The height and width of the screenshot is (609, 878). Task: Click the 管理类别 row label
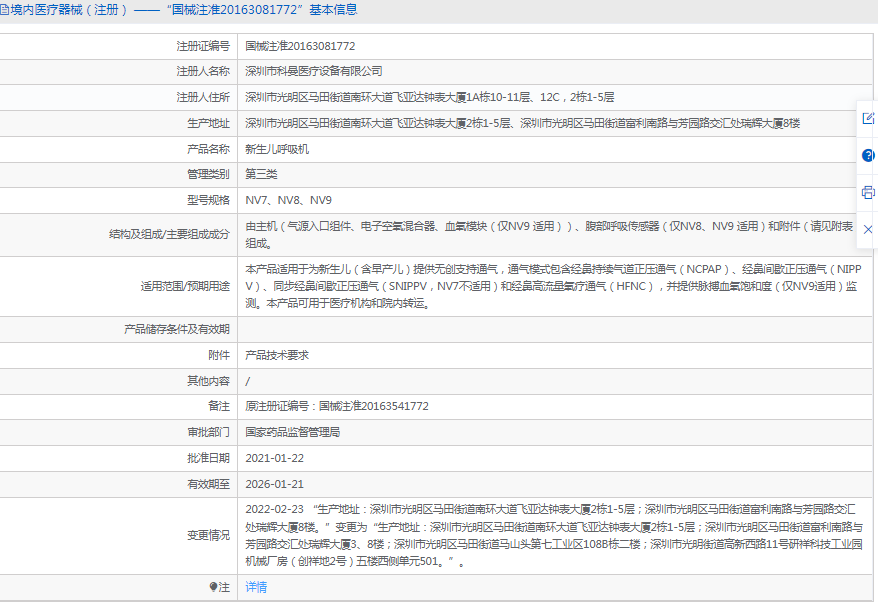[x=208, y=174]
